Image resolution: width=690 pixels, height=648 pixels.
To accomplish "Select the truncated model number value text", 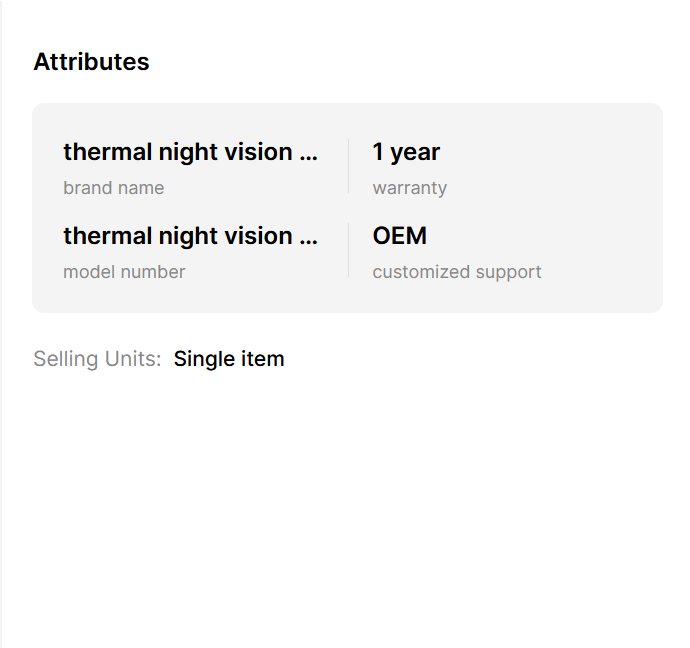I will (190, 236).
